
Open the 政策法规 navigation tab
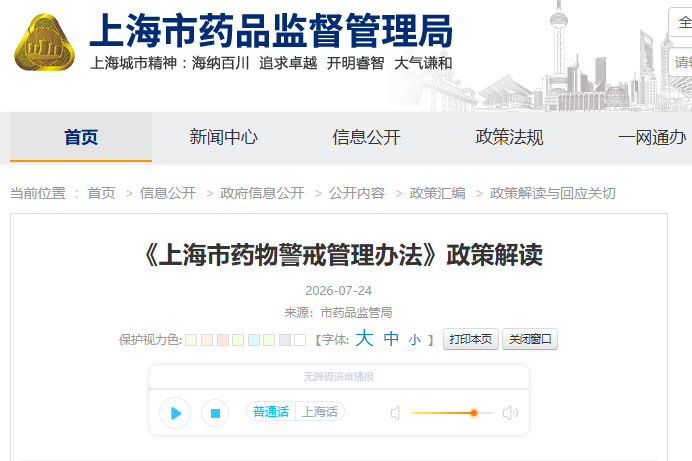[509, 137]
